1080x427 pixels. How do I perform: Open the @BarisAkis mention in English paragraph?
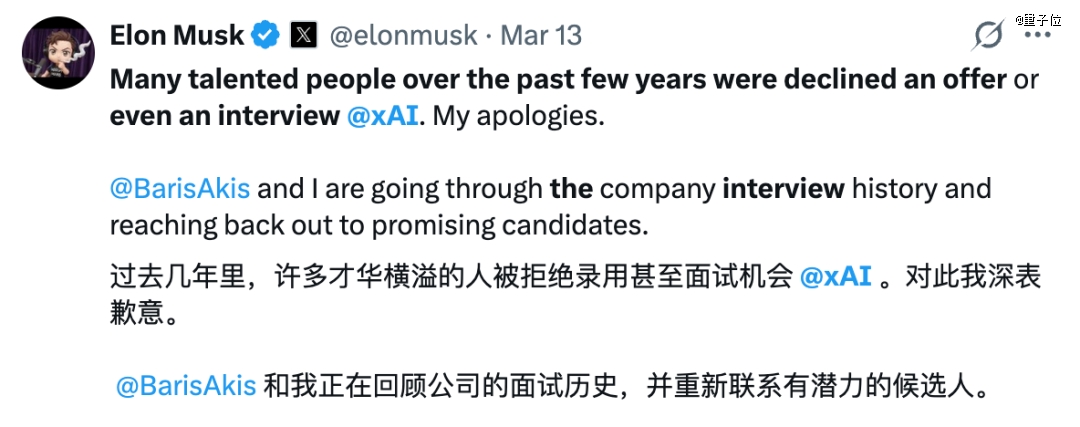click(180, 188)
